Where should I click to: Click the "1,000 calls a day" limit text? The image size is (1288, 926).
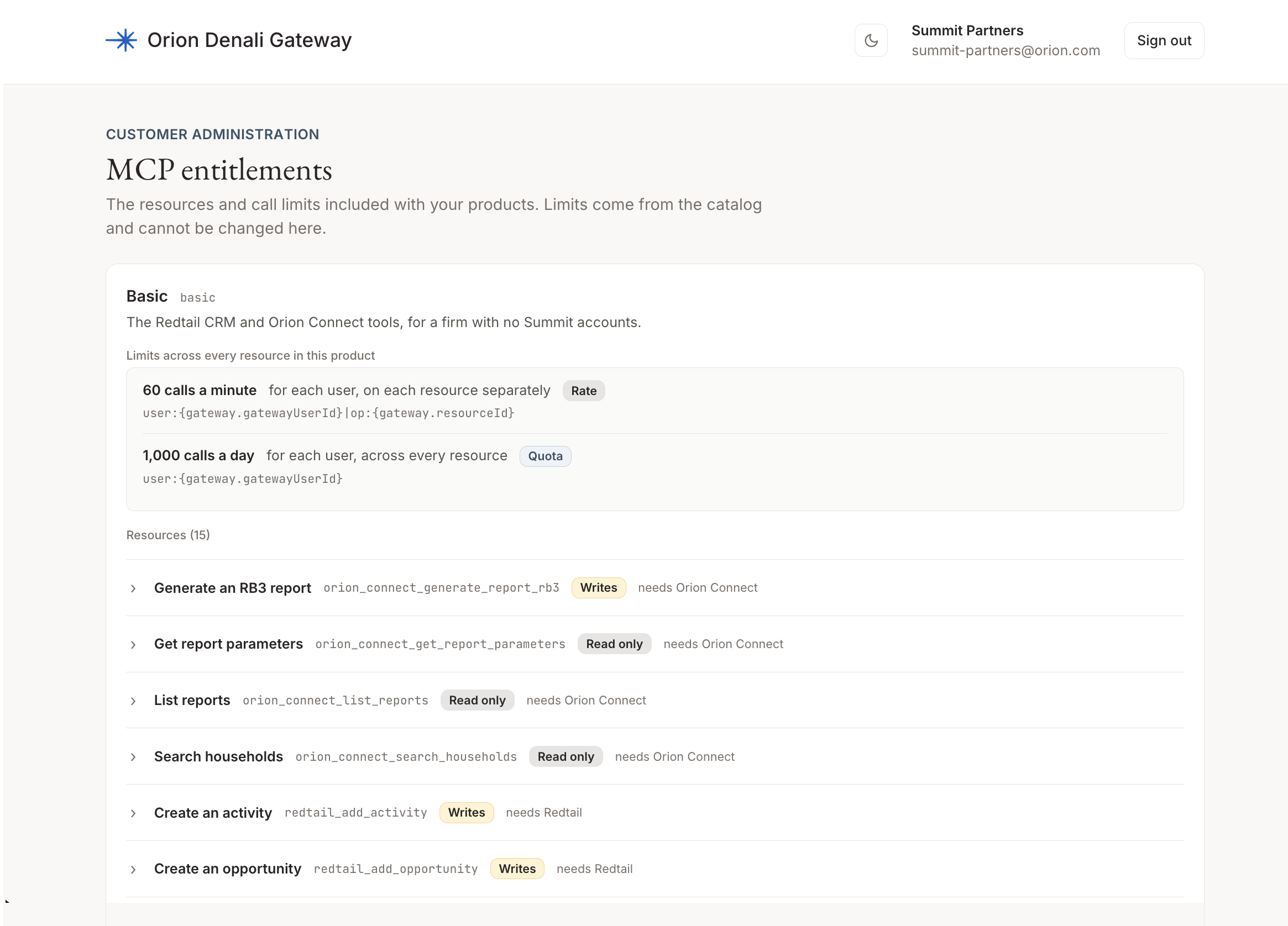pyautogui.click(x=198, y=455)
